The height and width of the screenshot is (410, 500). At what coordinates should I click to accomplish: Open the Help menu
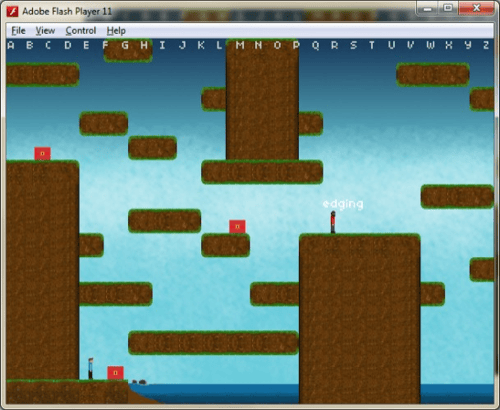[116, 31]
